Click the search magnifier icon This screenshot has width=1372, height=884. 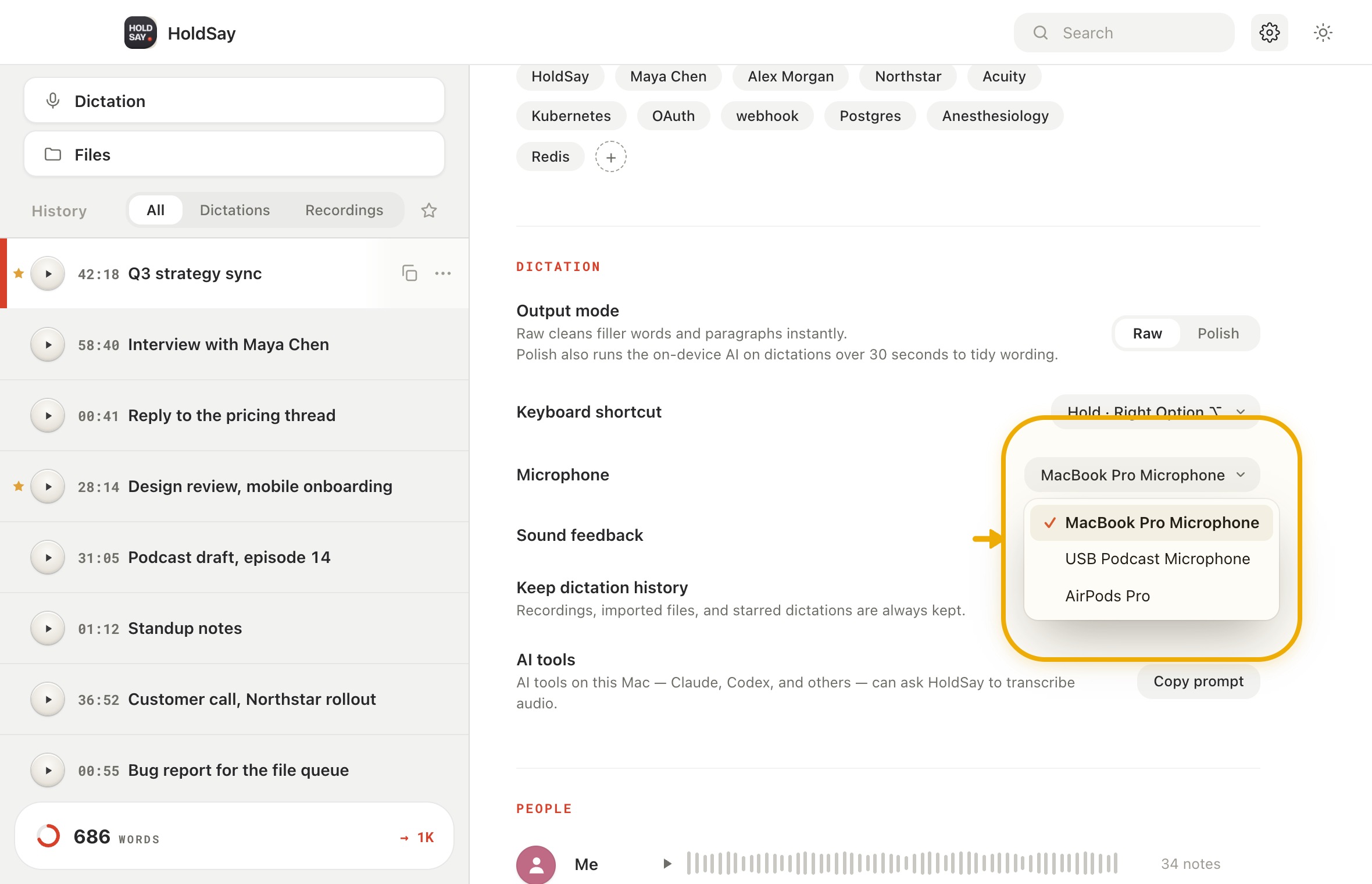tap(1040, 33)
